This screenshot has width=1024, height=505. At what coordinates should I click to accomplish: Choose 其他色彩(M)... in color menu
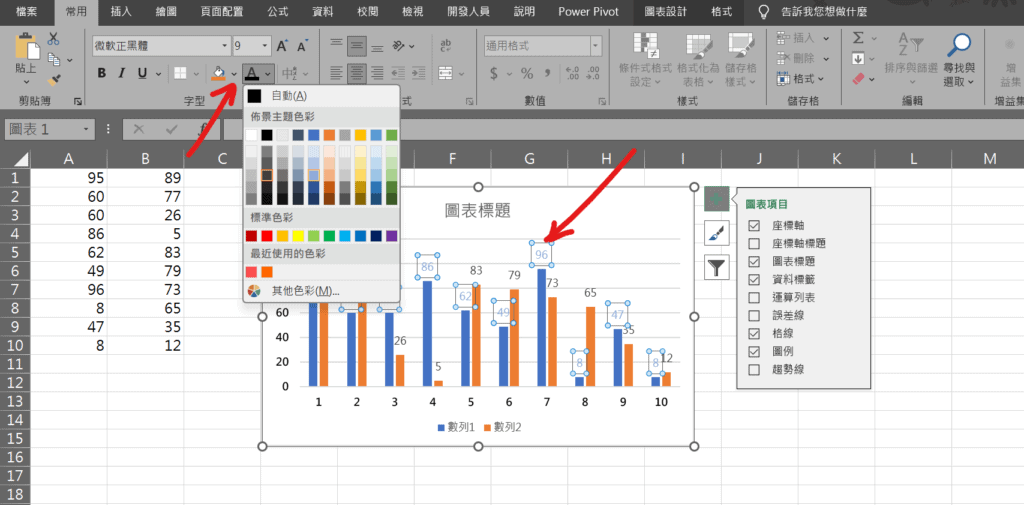click(x=305, y=290)
